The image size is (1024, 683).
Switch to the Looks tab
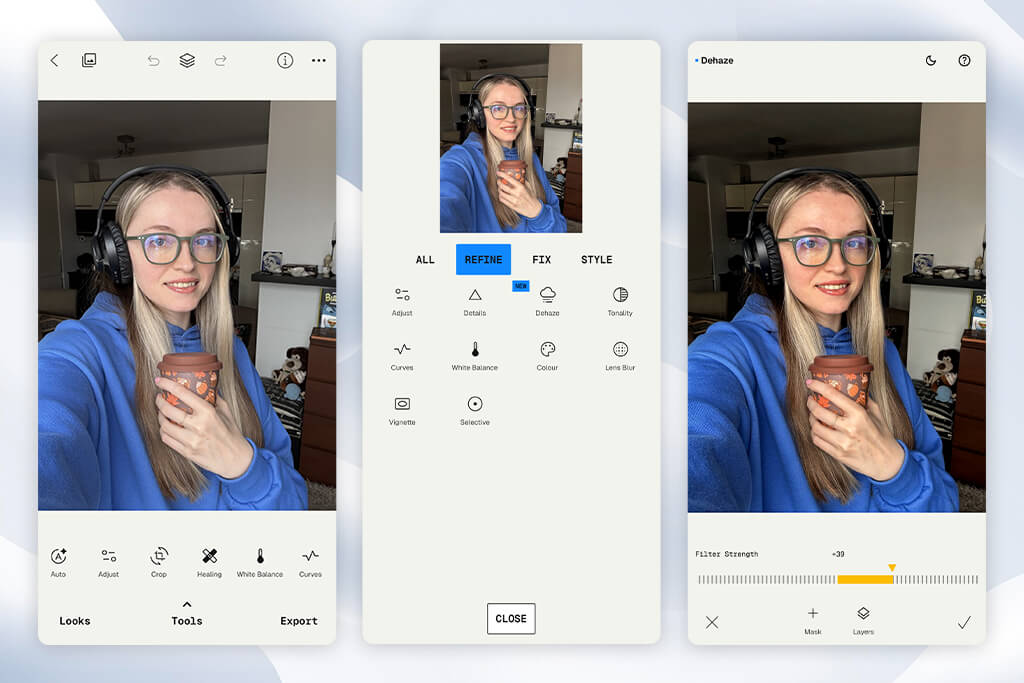pos(74,621)
